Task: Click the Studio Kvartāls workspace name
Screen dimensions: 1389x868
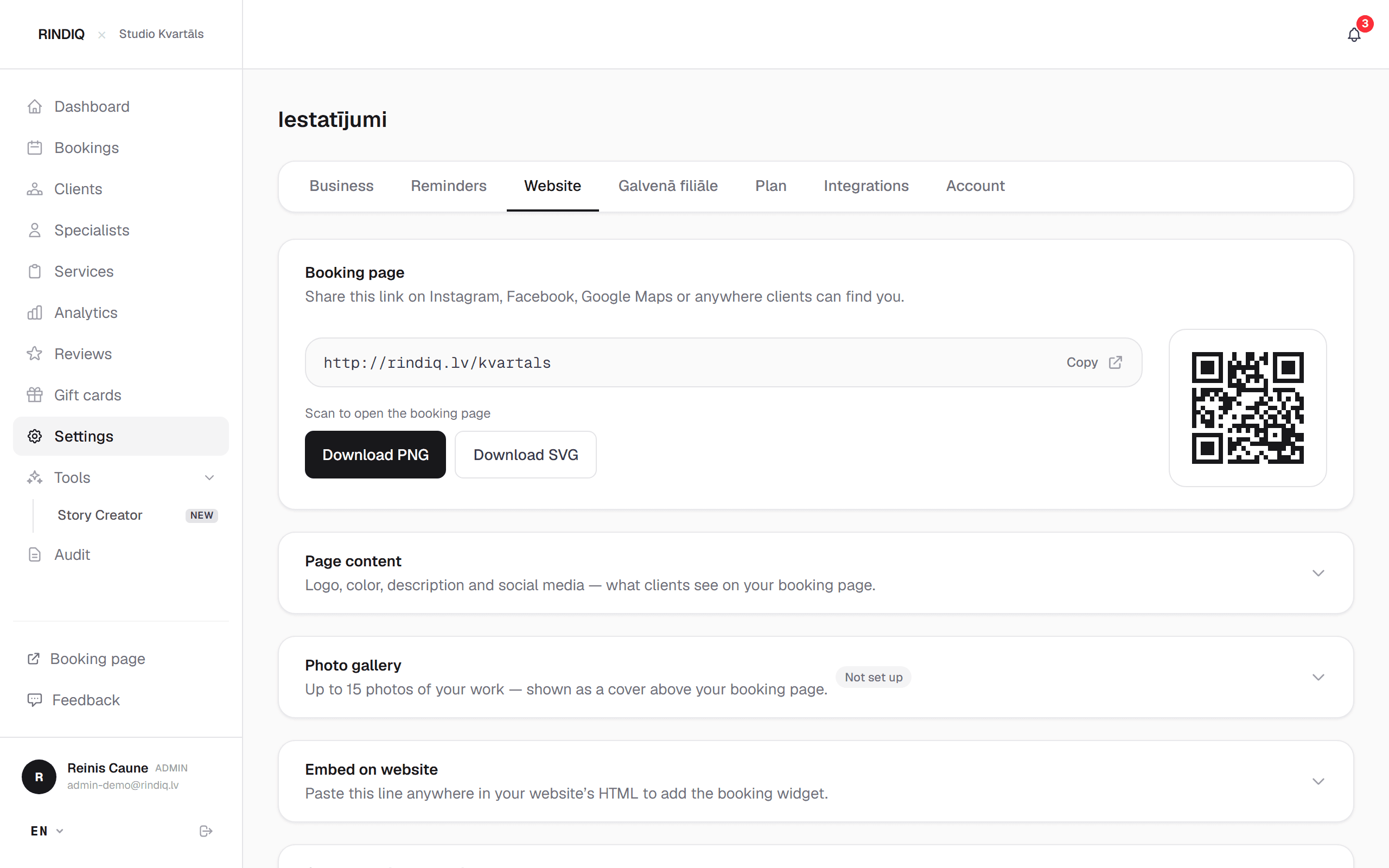Action: click(x=161, y=34)
